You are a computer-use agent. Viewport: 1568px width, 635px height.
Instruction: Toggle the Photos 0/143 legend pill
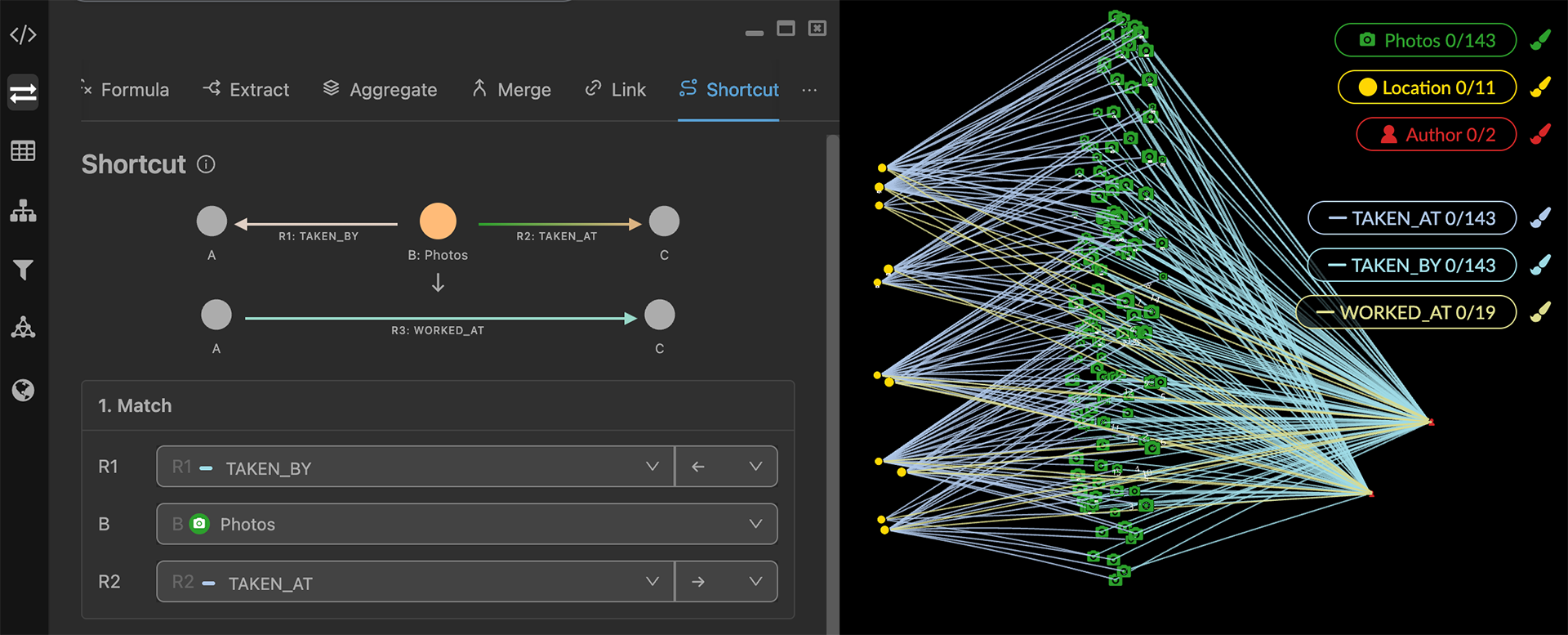tap(1425, 41)
